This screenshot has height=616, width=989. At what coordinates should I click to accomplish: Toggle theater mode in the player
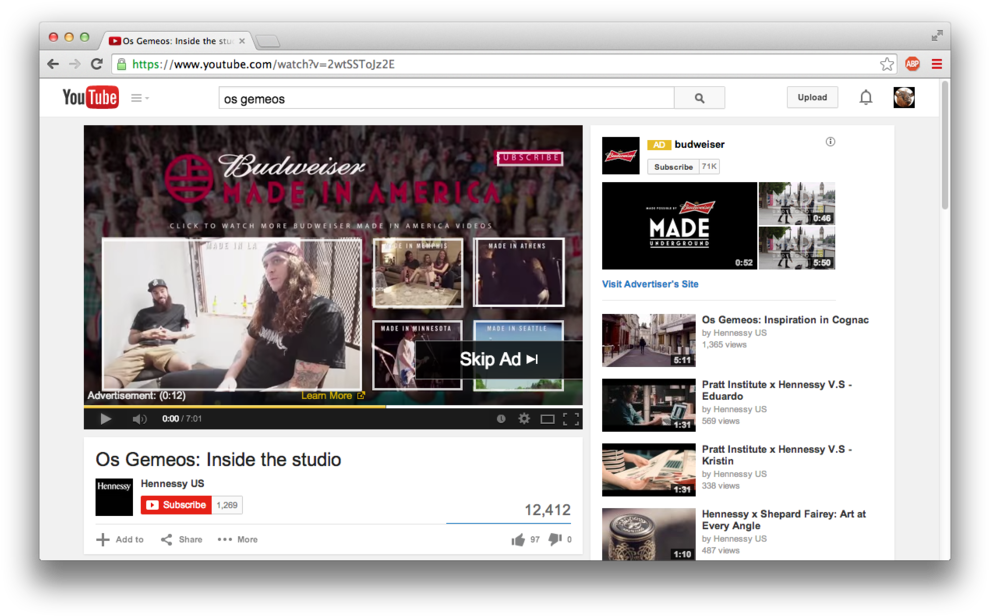(x=547, y=419)
